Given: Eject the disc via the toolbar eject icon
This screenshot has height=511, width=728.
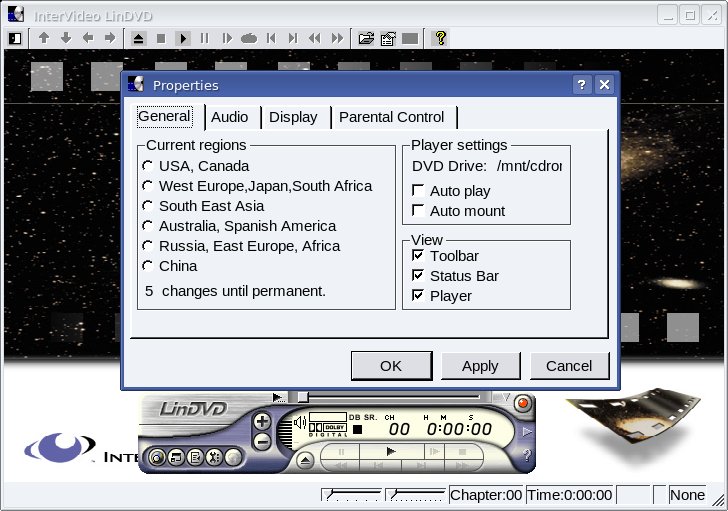Looking at the screenshot, I should click(138, 39).
